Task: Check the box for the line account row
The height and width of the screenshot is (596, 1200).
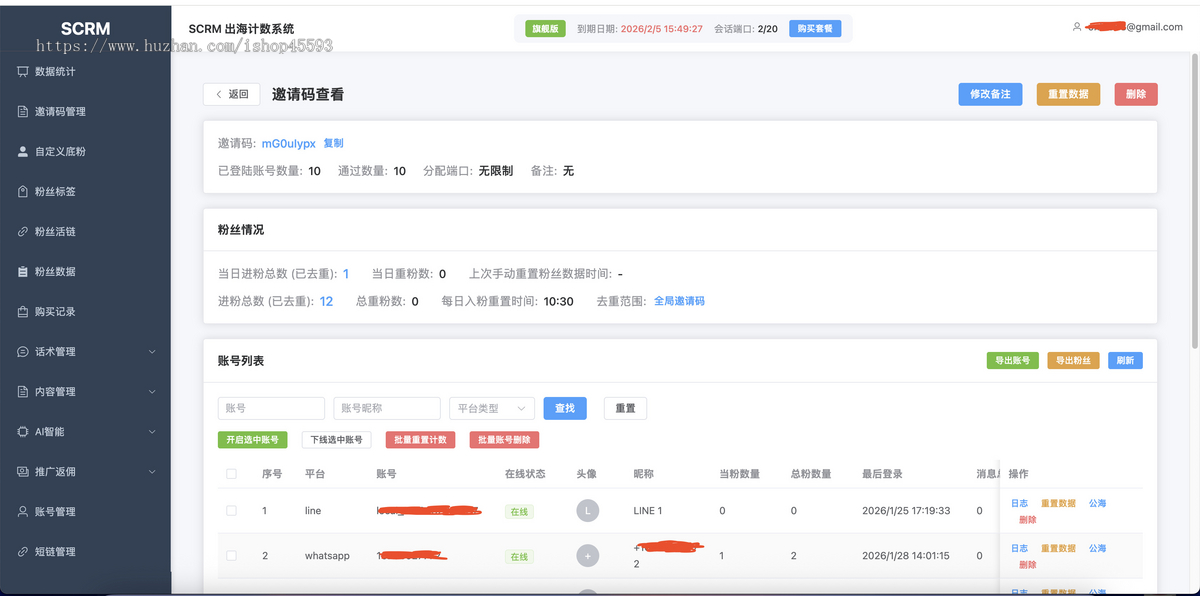Action: coord(232,511)
